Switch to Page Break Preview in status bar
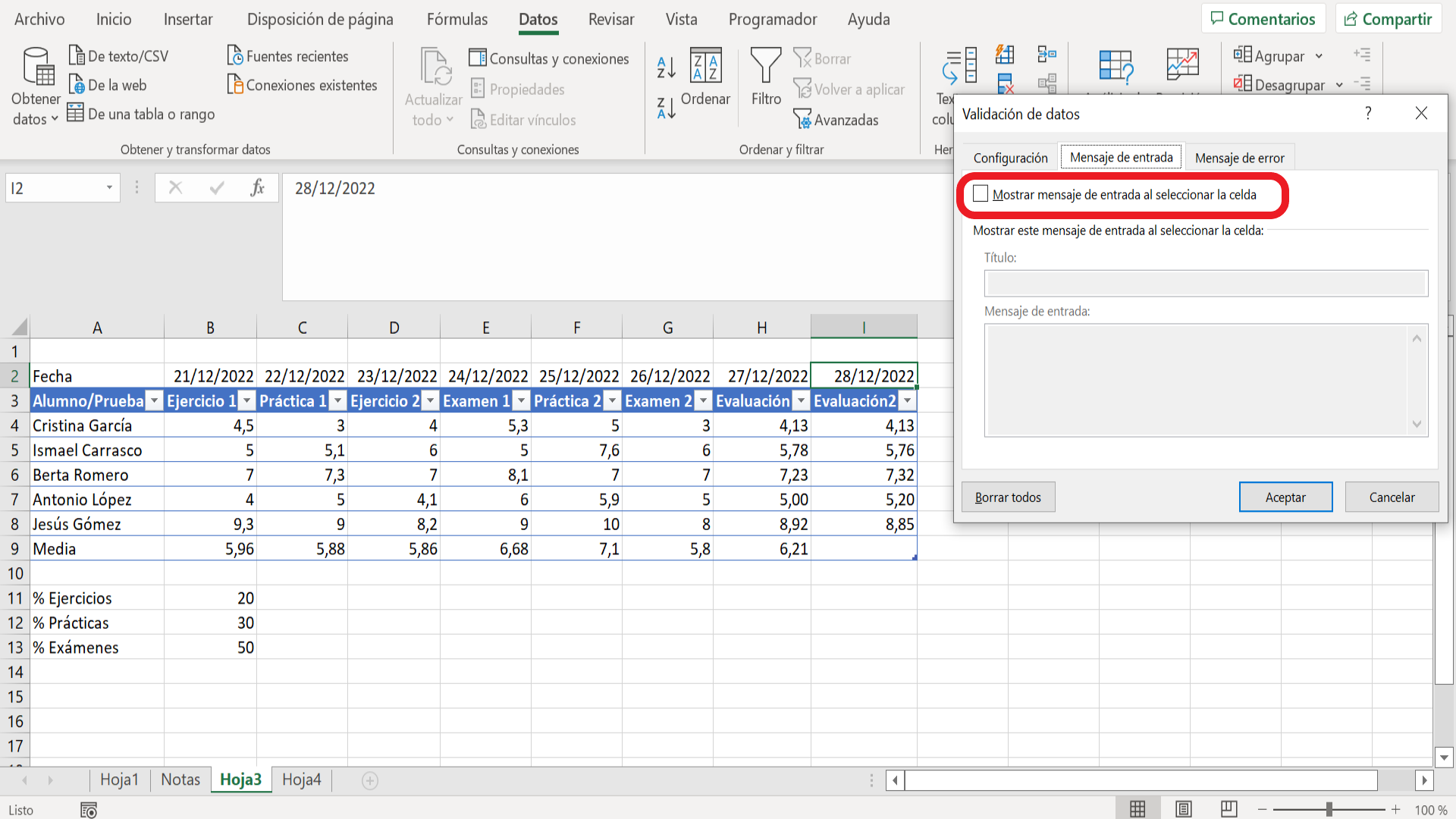This screenshot has height=819, width=1456. point(1229,809)
